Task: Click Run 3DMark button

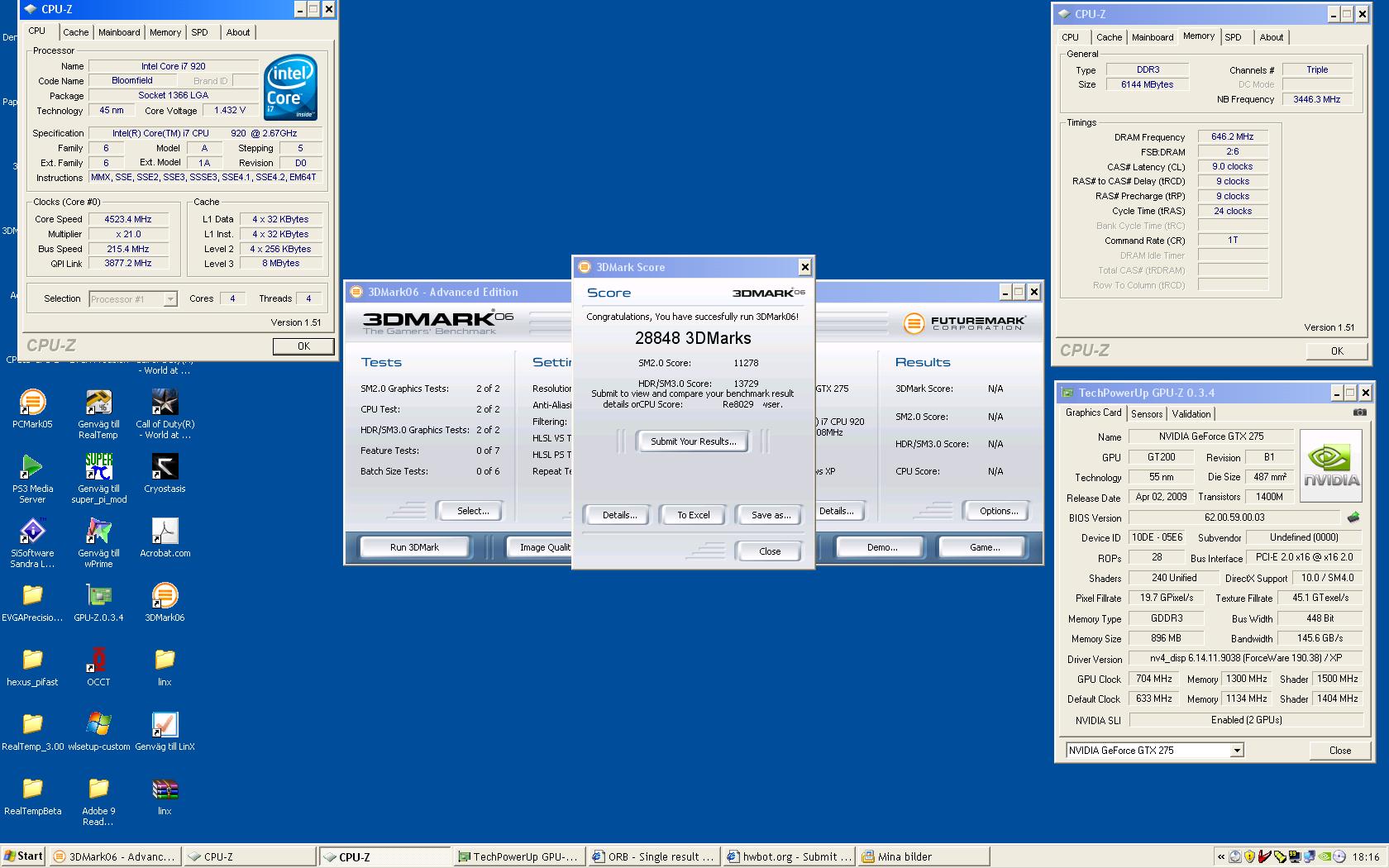Action: pos(414,547)
